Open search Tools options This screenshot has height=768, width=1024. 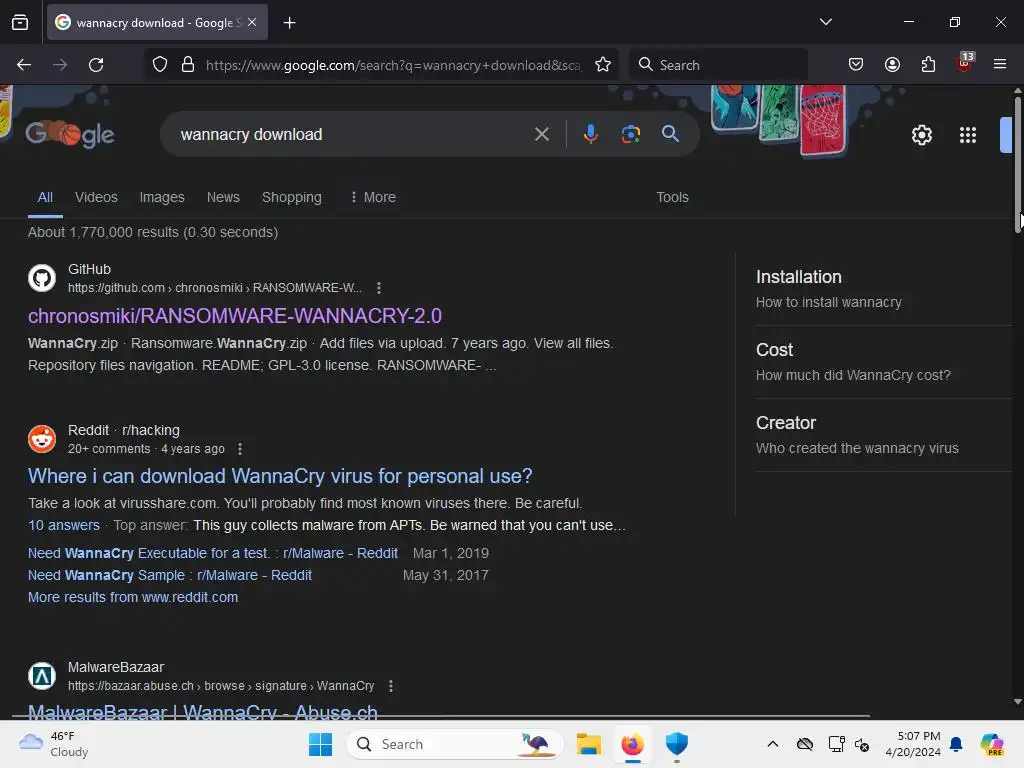(672, 197)
